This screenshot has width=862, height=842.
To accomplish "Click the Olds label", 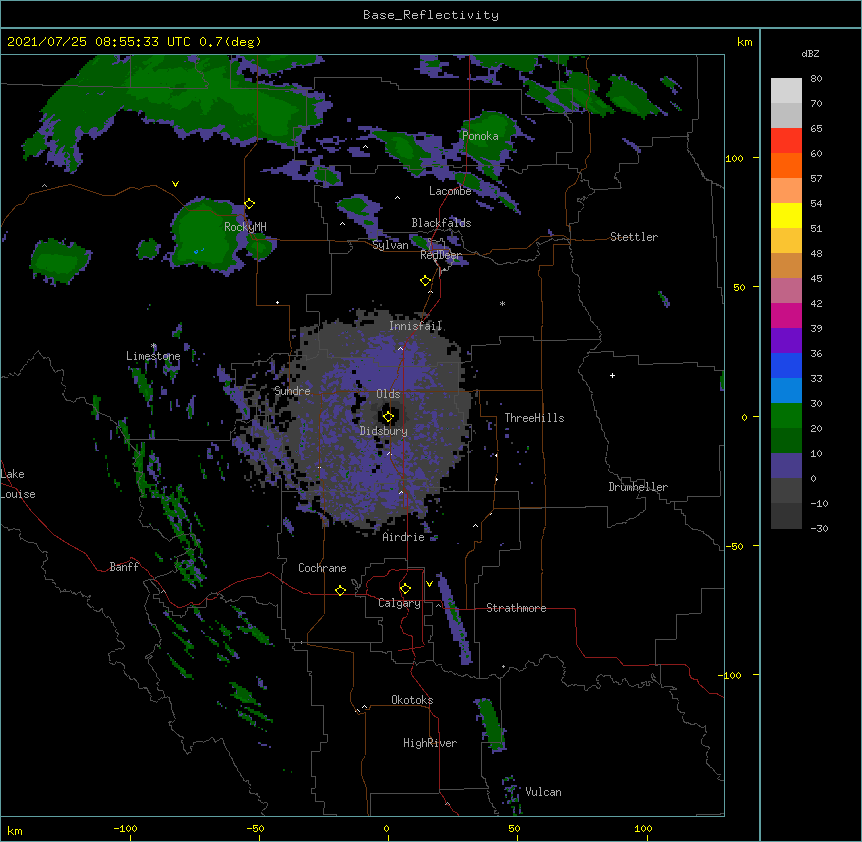I will [x=388, y=394].
